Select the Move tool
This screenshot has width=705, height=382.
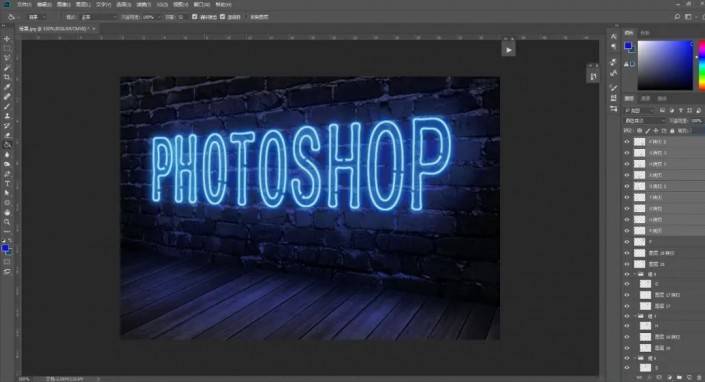pos(7,39)
